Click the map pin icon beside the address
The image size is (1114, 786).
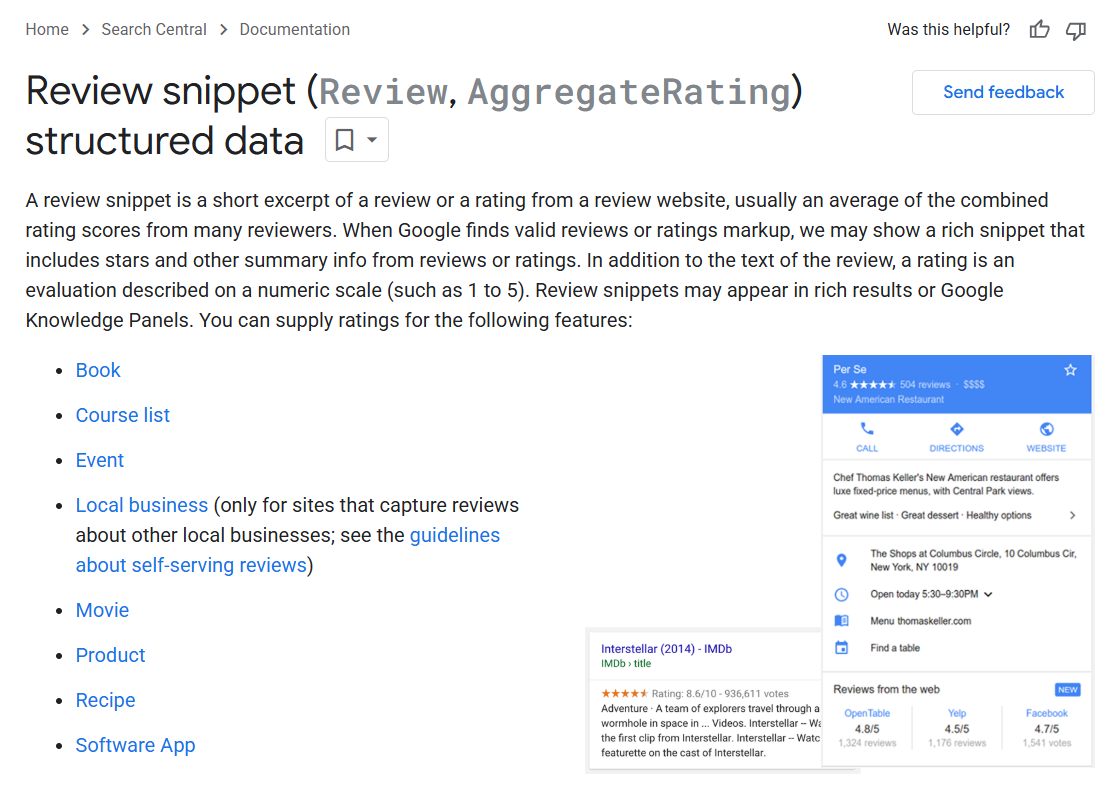pos(841,560)
